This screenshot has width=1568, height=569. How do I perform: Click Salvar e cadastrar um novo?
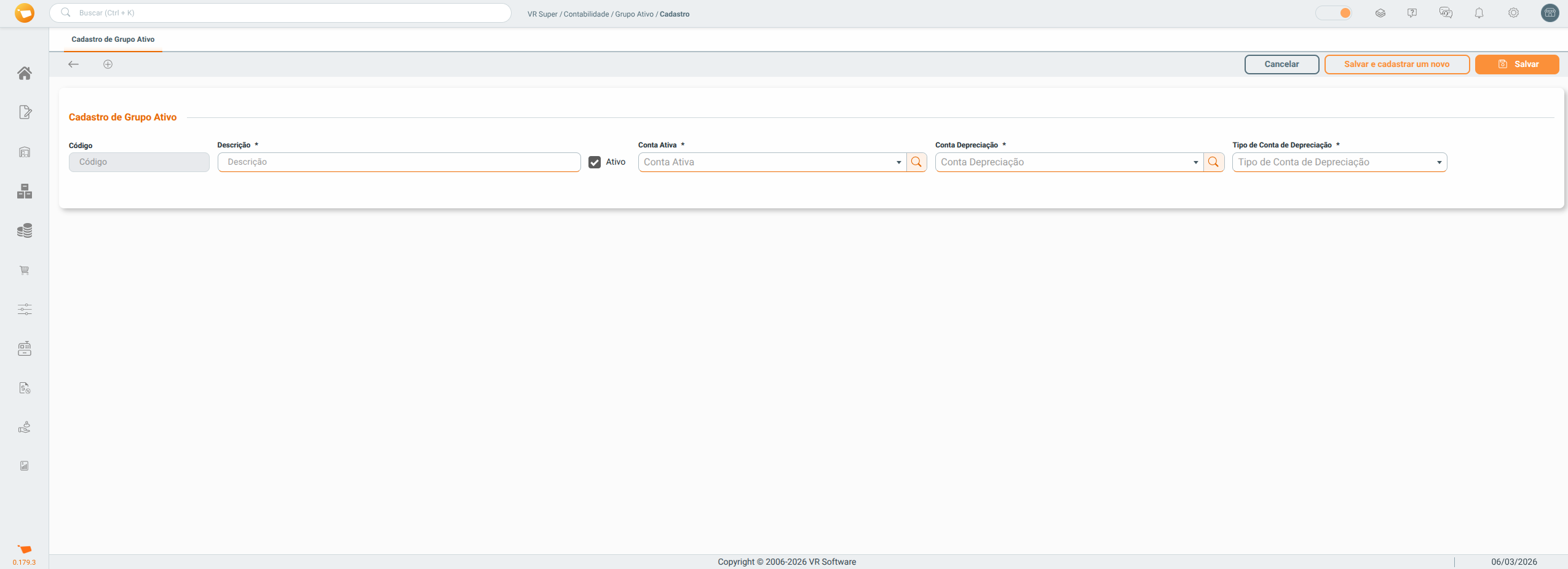(x=1396, y=65)
